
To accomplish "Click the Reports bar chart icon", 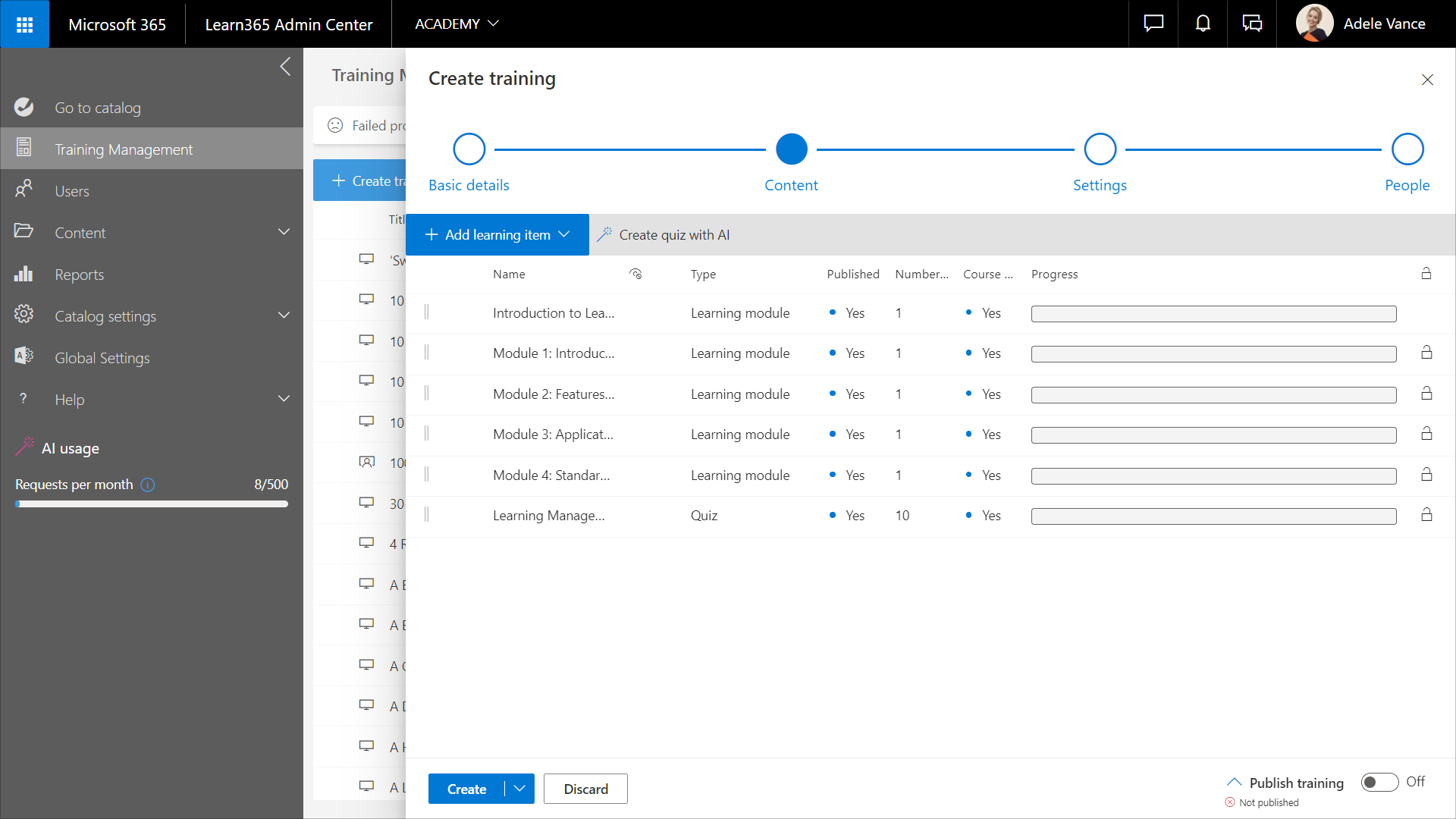I will tap(24, 275).
